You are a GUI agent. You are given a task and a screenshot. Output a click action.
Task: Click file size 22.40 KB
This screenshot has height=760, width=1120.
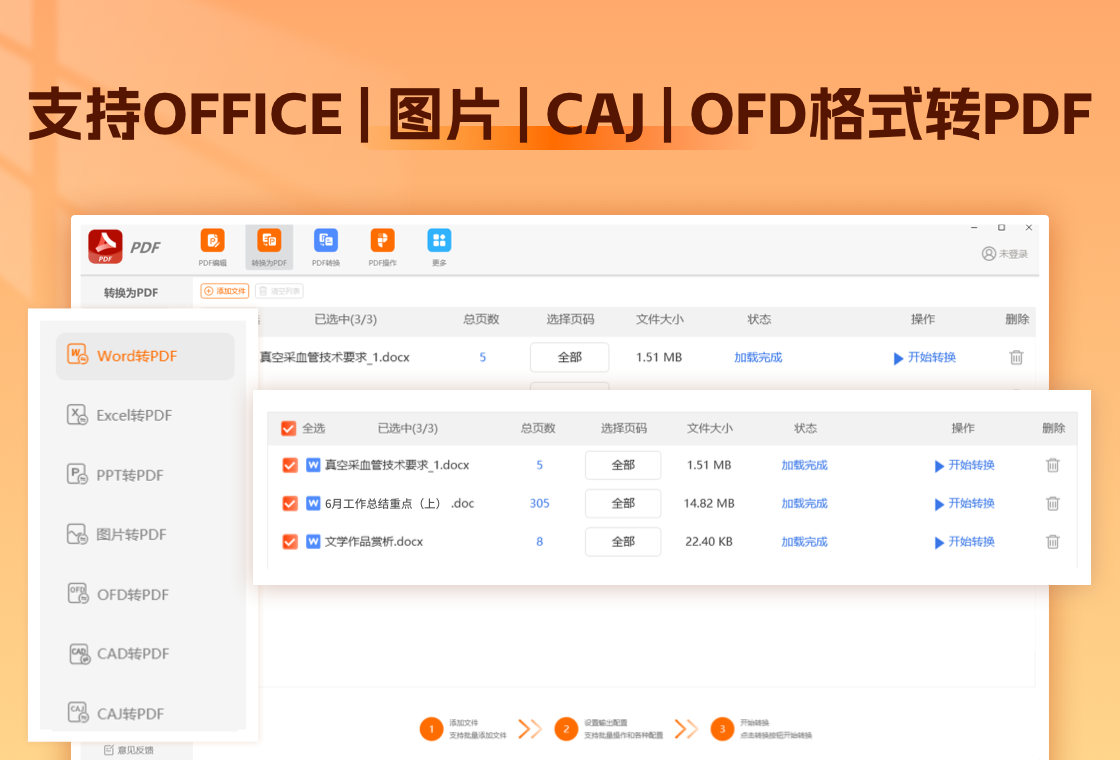click(709, 542)
